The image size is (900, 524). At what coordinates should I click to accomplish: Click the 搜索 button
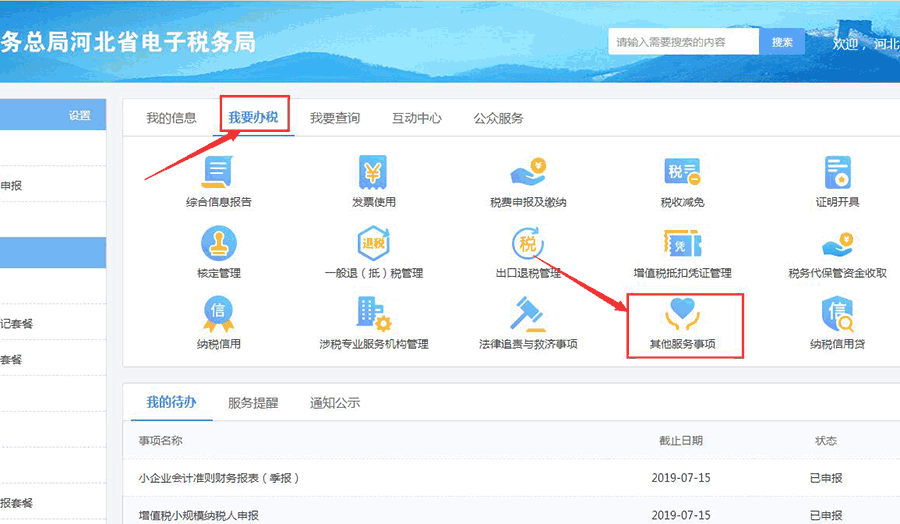(782, 42)
